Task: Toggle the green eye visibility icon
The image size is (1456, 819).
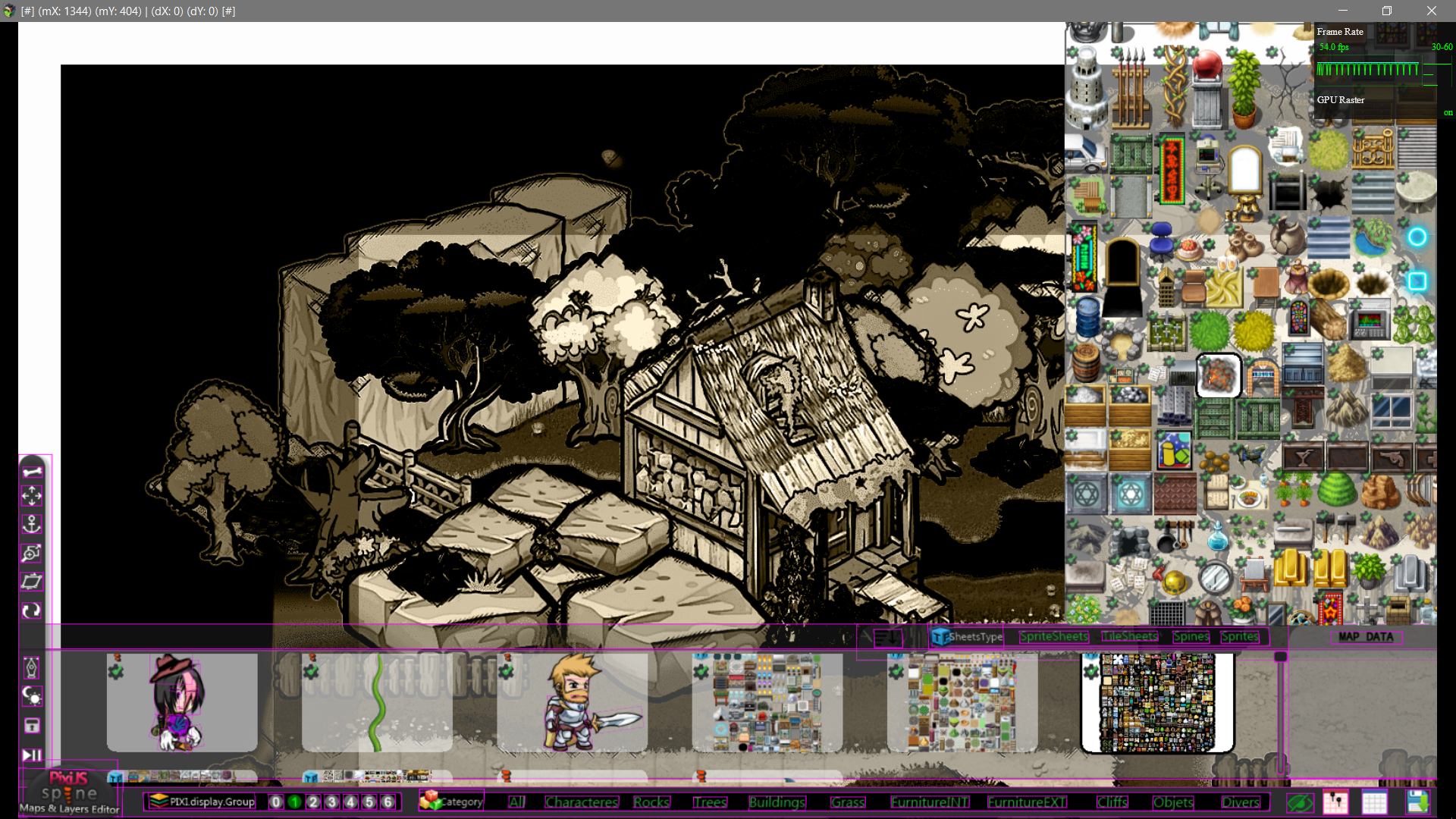Action: 1300,802
